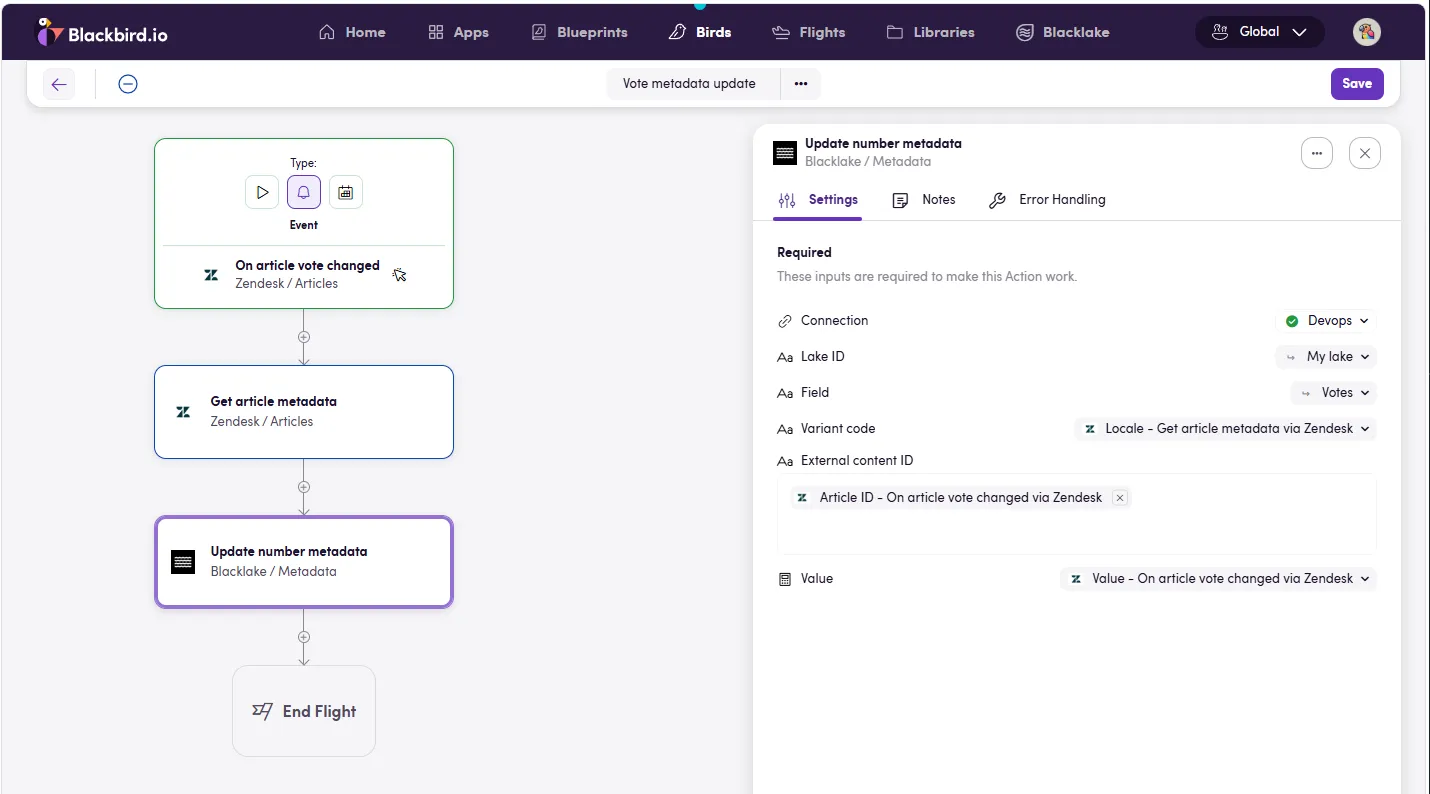
Task: Go back using the left arrow button
Action: point(59,84)
